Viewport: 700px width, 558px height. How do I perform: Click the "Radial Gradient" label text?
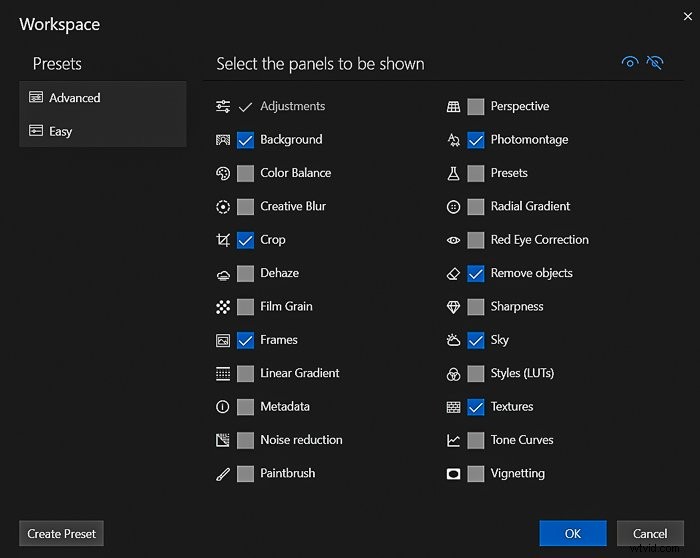coord(530,206)
